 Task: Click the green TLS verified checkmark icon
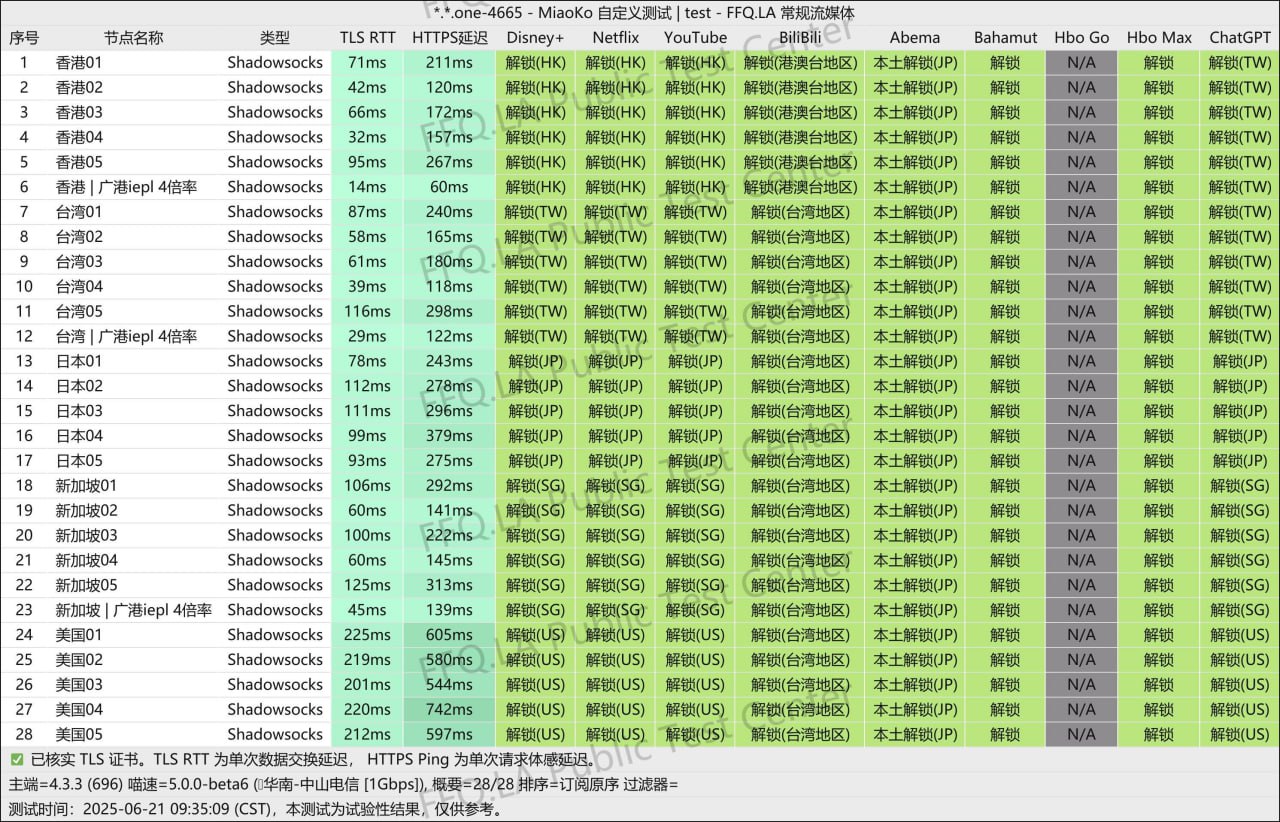(x=17, y=760)
